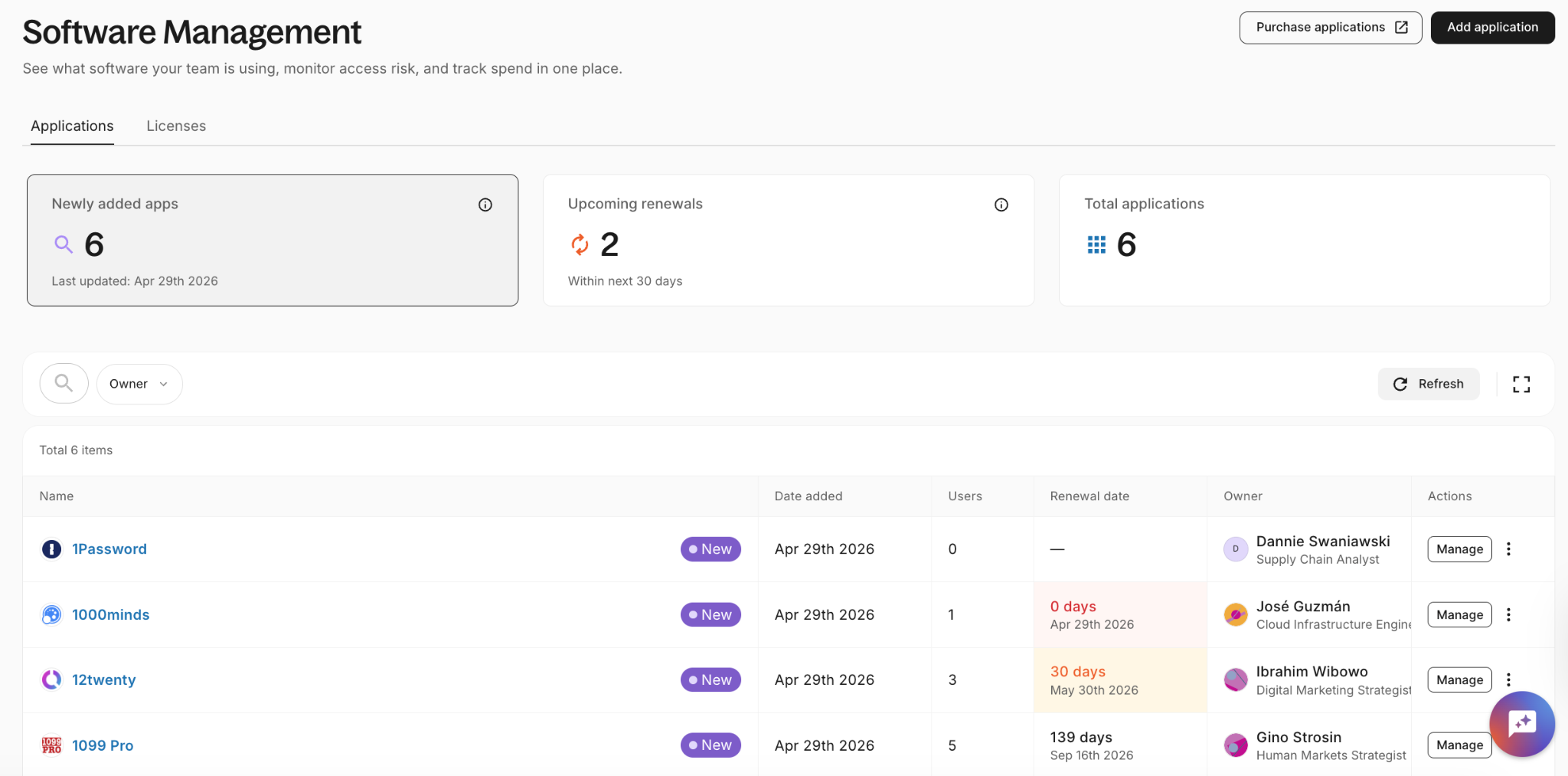Click the Add application button
Screen dimensions: 1568x776
click(1492, 28)
